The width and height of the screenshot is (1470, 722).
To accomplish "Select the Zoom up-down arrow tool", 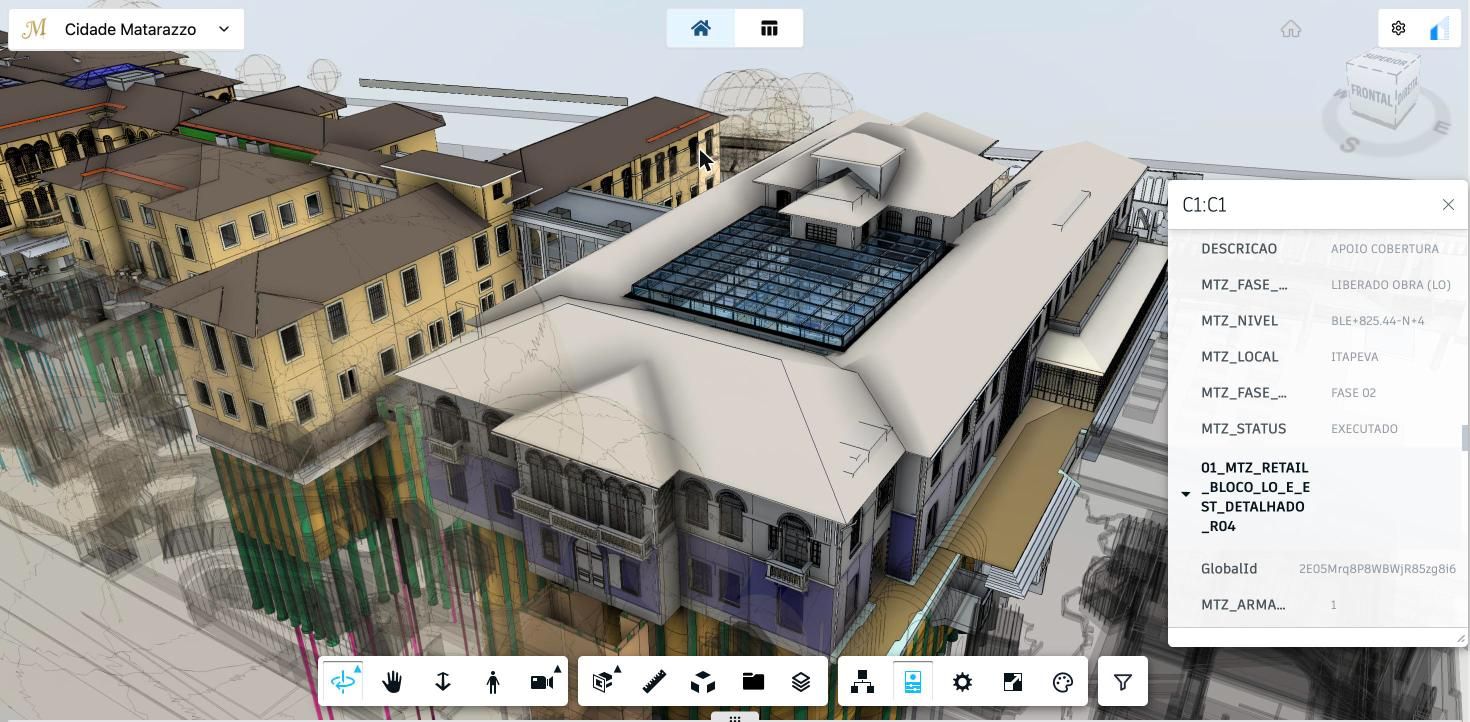I will pyautogui.click(x=443, y=682).
